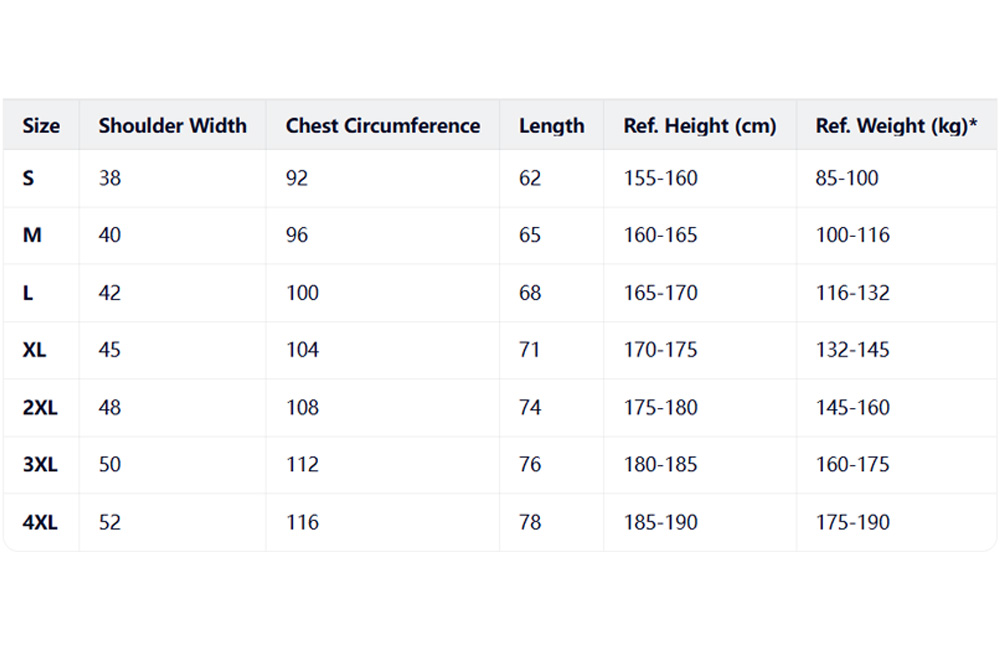Select shoulder width value 45

coord(110,351)
